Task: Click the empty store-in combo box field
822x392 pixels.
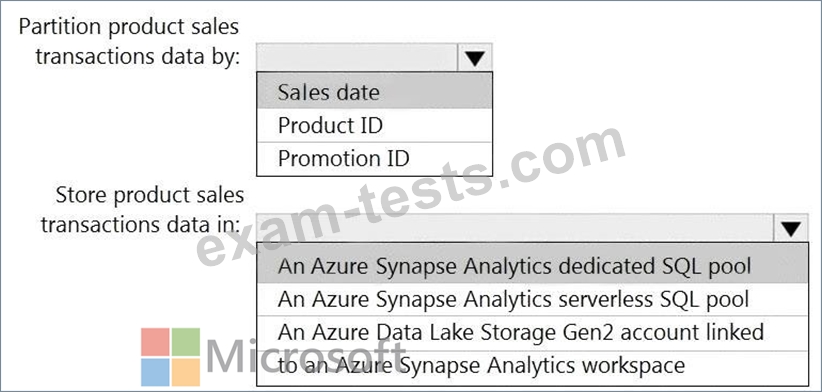Action: [515, 228]
